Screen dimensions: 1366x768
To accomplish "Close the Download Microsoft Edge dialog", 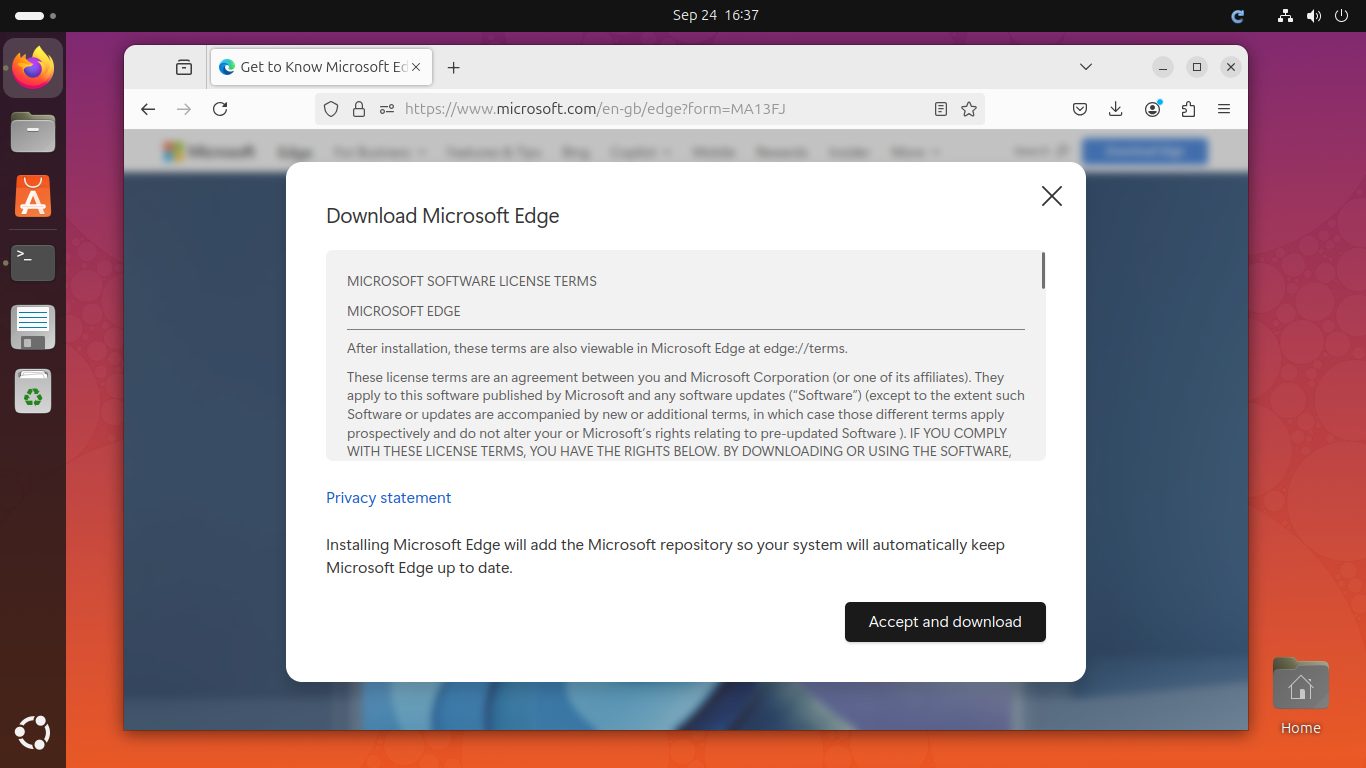I will pyautogui.click(x=1051, y=196).
